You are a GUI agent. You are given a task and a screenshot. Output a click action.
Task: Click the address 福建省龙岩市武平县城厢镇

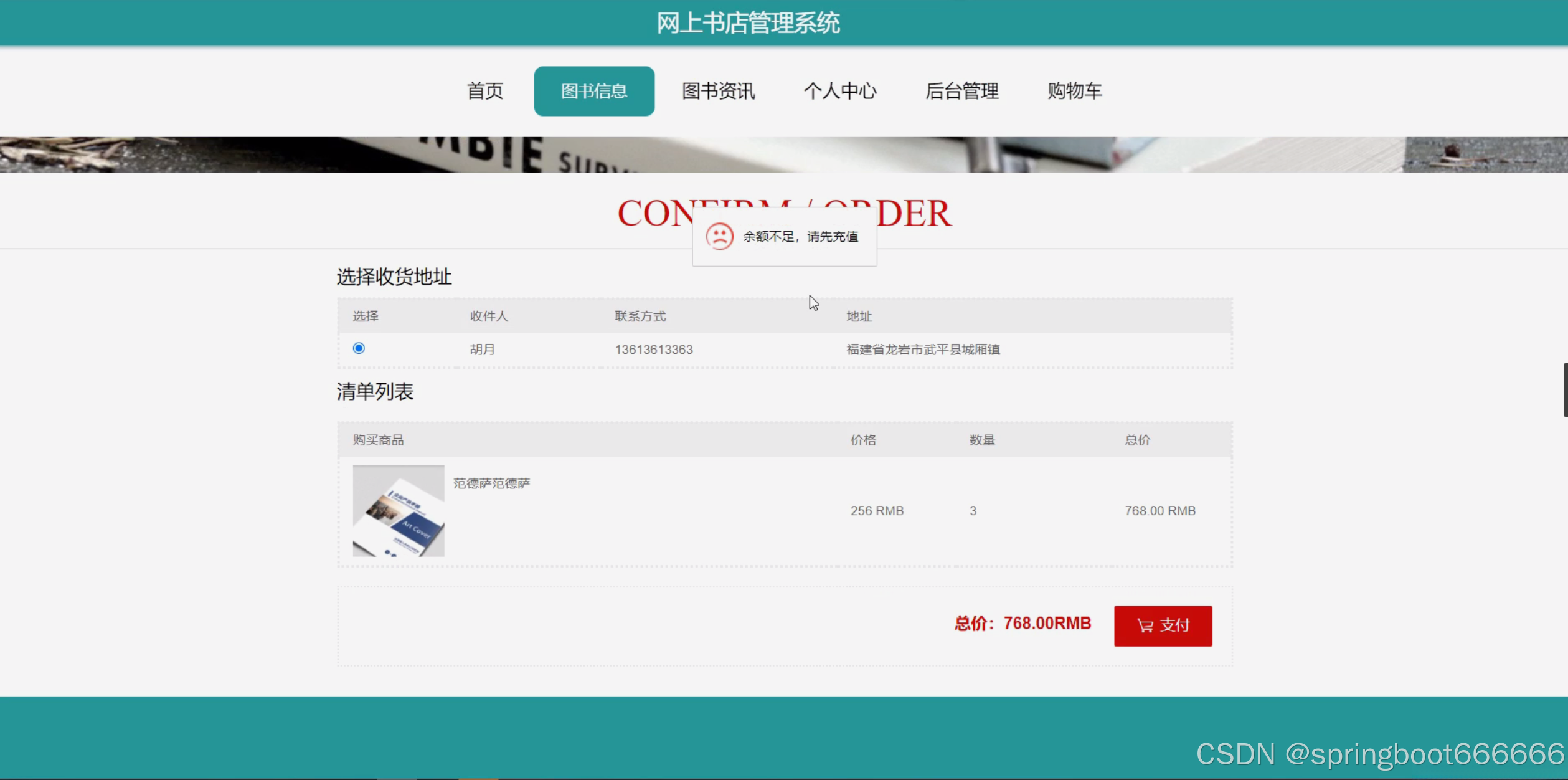pyautogui.click(x=923, y=350)
